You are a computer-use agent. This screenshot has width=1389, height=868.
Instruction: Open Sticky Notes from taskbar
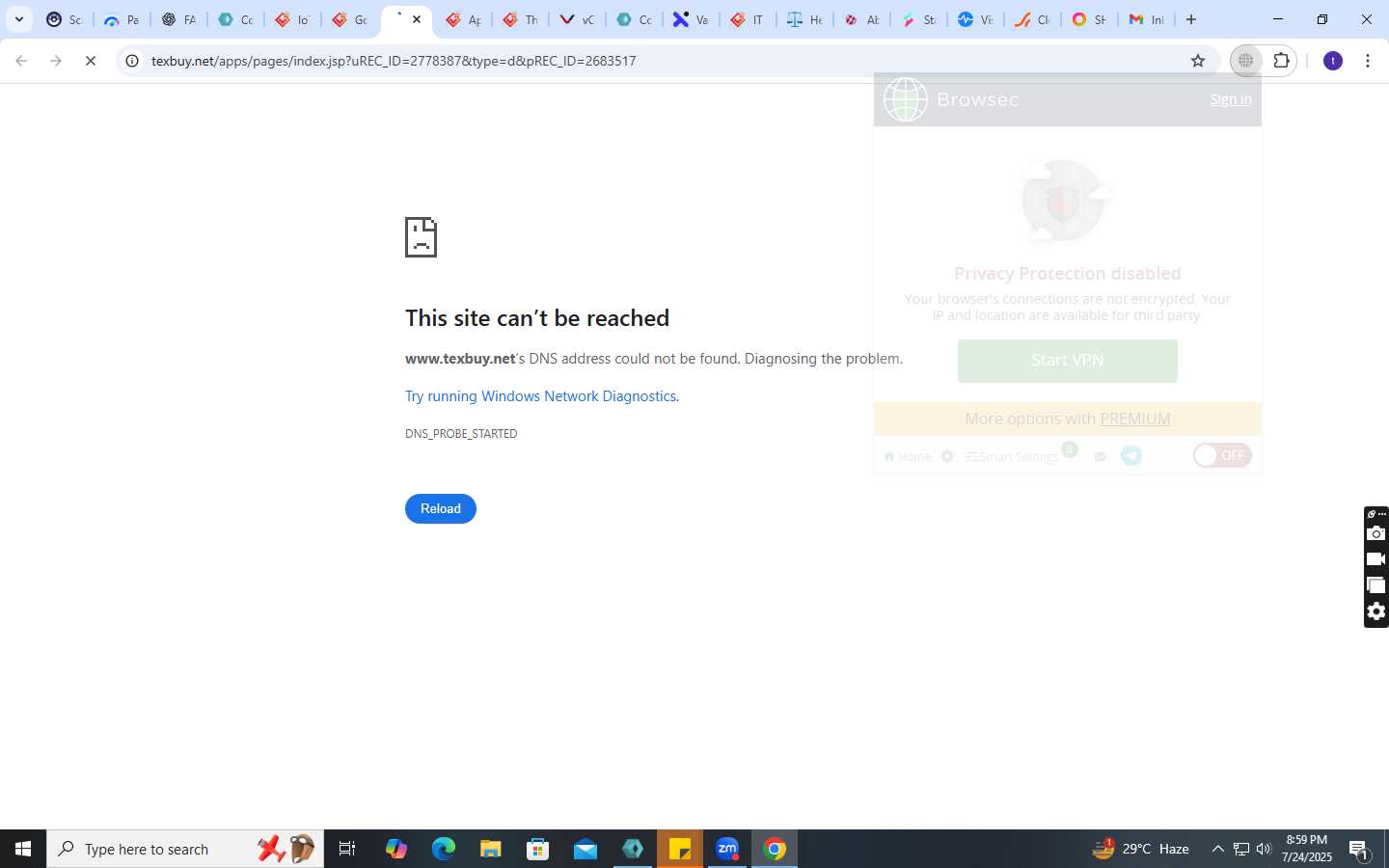pyautogui.click(x=680, y=849)
